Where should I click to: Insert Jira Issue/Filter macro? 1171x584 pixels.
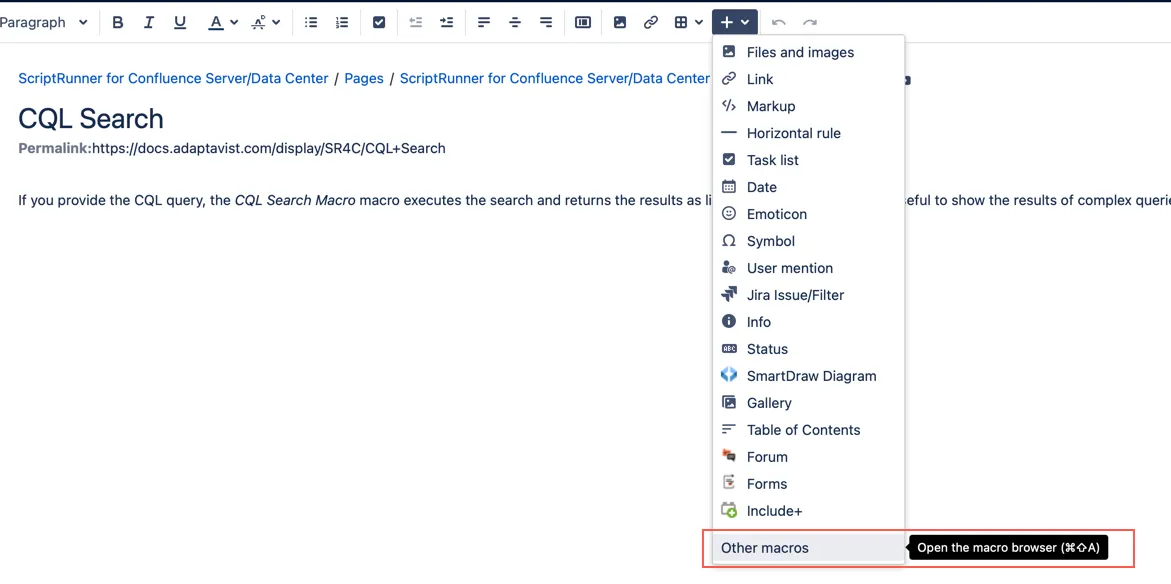coord(809,295)
